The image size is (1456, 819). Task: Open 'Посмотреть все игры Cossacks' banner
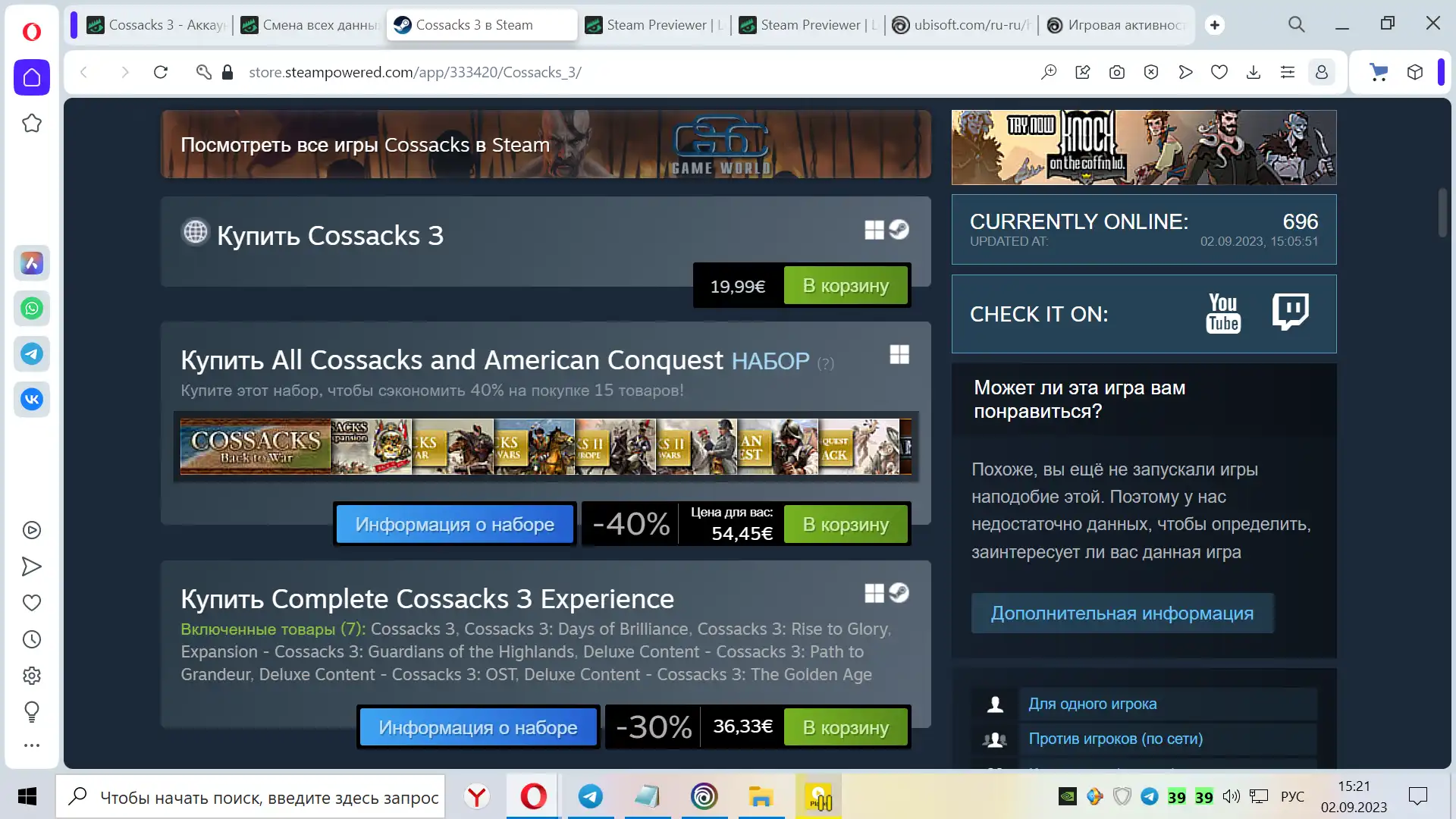pos(545,144)
